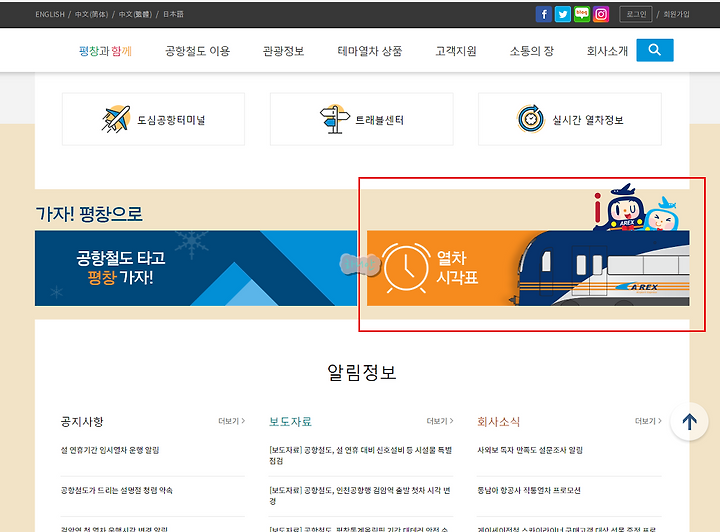Viewport: 720px width, 532px height.
Task: Open the 고객지원 menu
Action: (456, 50)
